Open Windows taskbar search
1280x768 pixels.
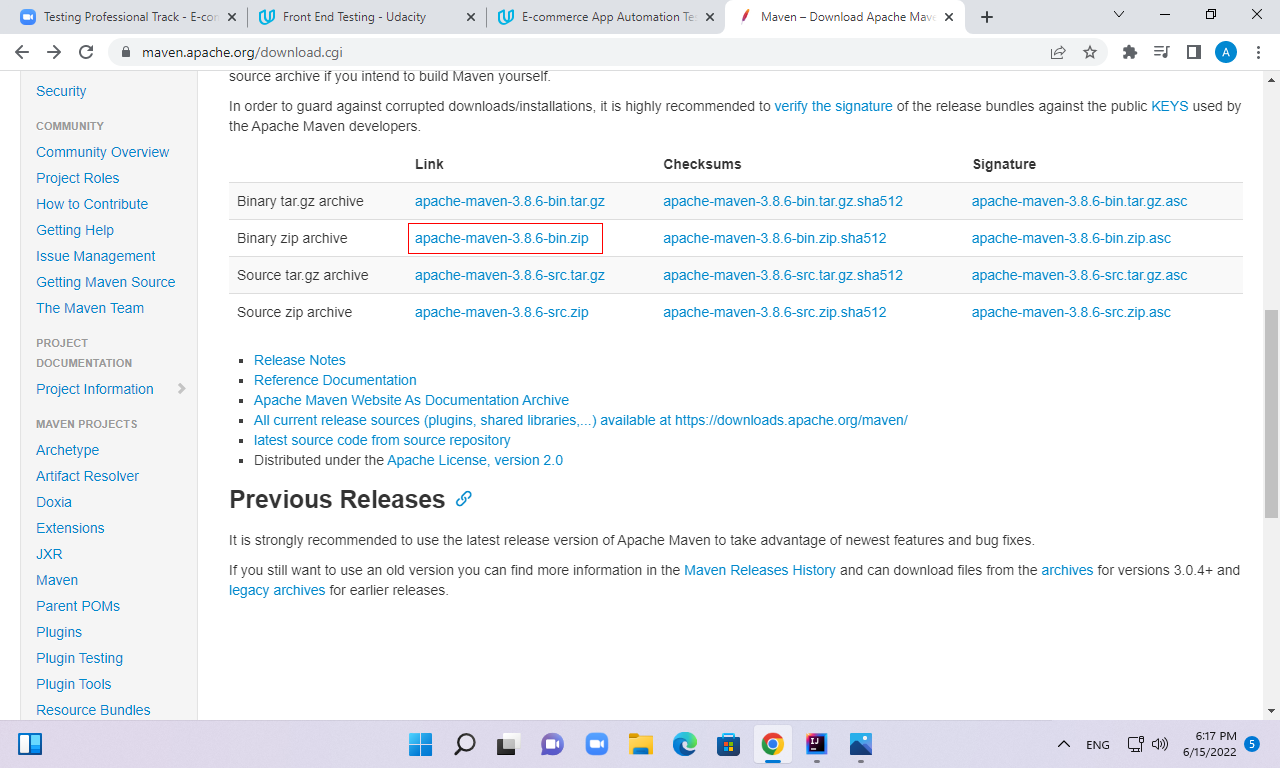(x=465, y=744)
